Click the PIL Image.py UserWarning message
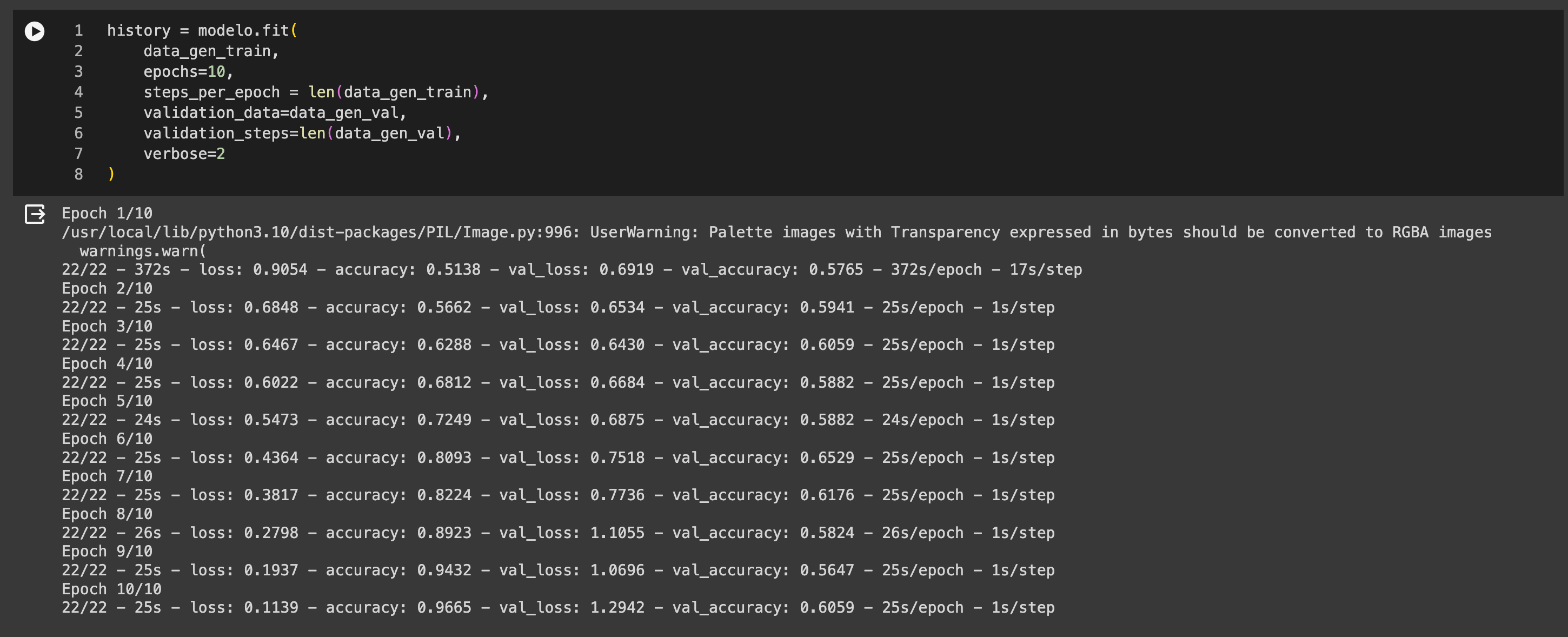This screenshot has height=637, width=1568. tap(776, 232)
